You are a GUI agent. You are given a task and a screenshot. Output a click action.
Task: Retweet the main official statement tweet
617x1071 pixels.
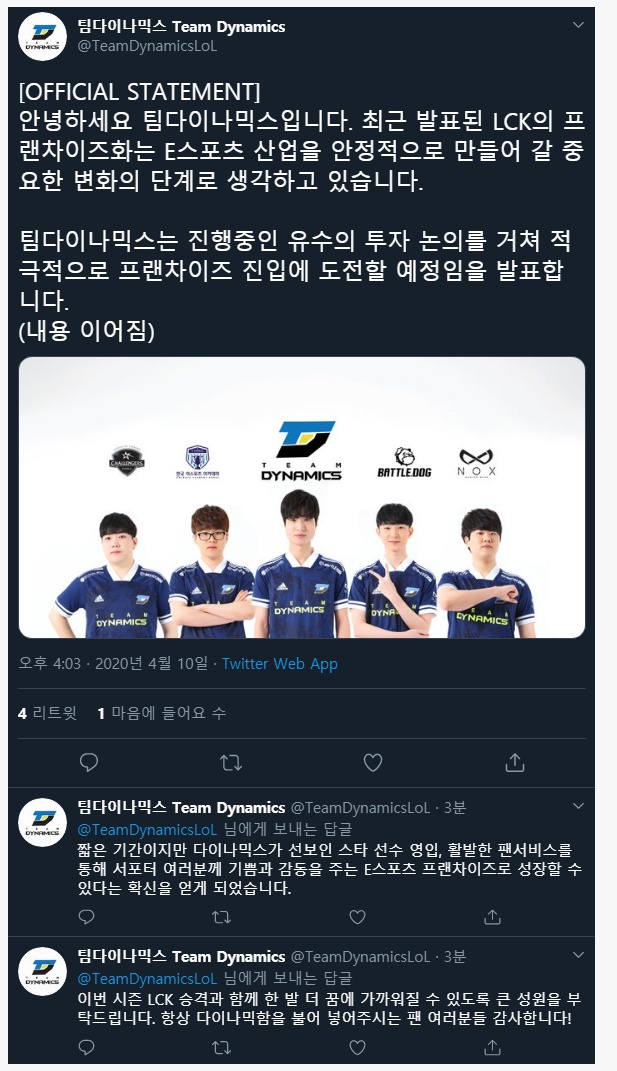tap(231, 762)
